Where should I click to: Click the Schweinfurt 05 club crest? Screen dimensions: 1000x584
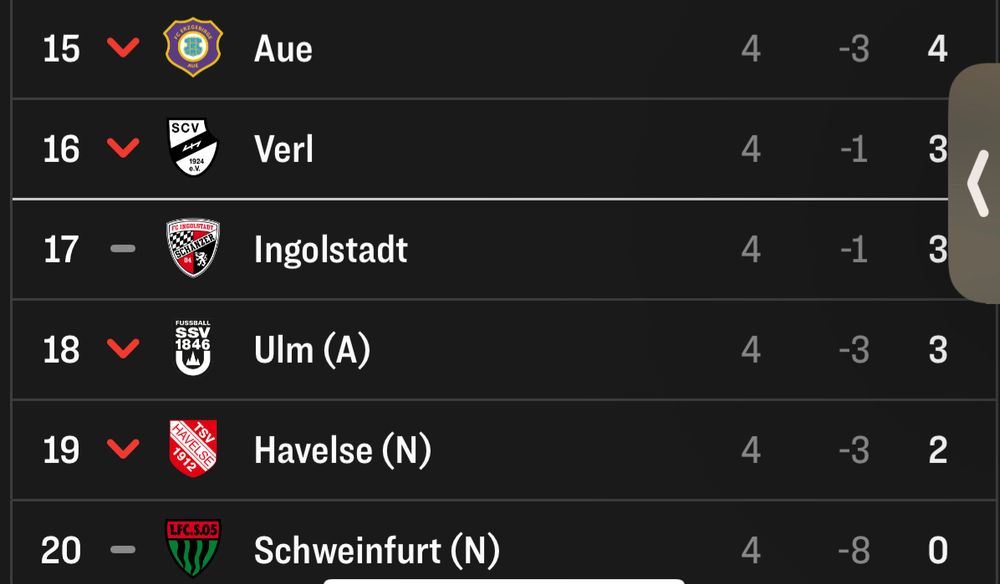click(x=192, y=548)
